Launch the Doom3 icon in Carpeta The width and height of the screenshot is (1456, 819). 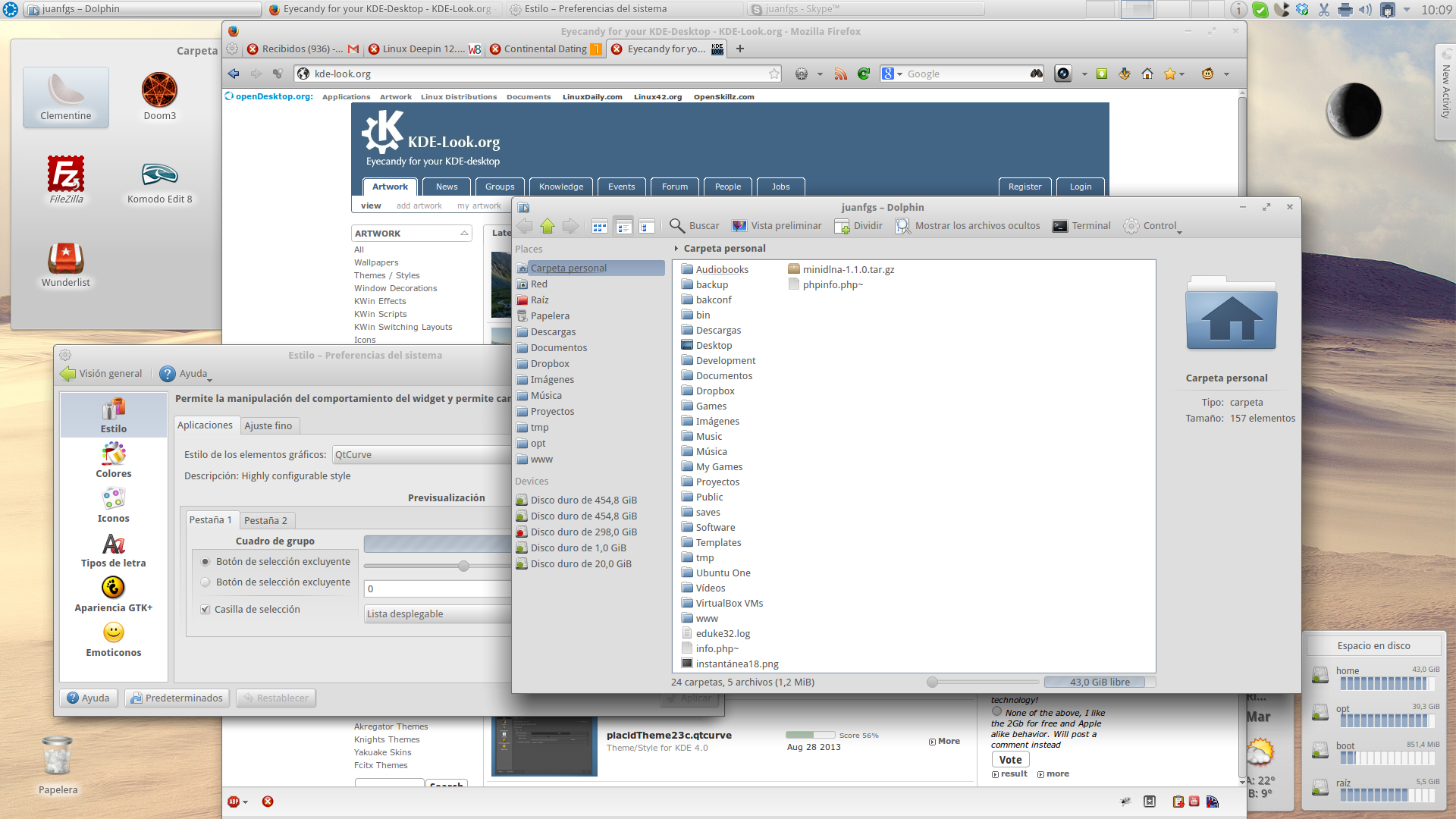coord(159,97)
